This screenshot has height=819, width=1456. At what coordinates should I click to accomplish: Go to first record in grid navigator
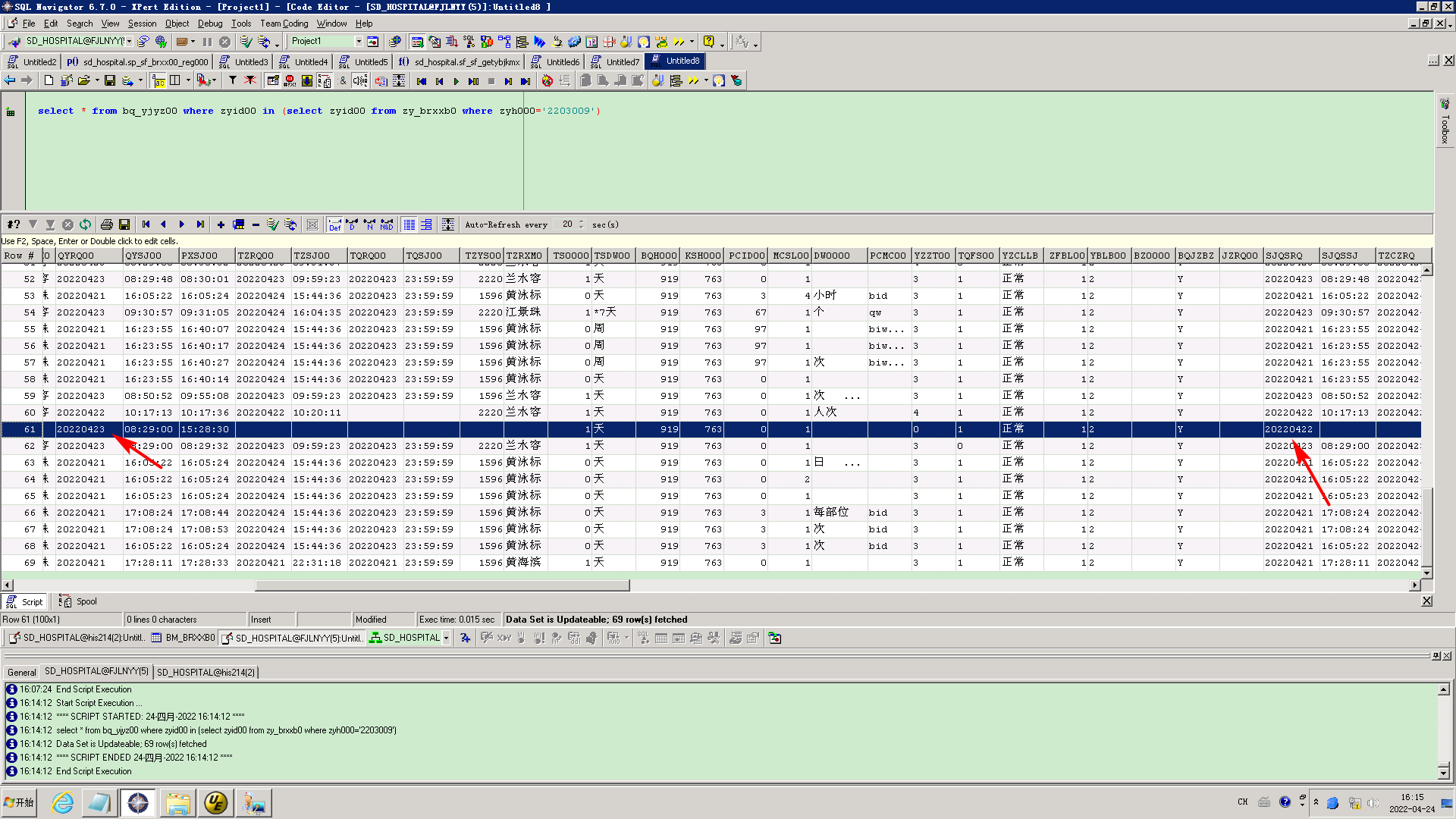[x=146, y=224]
